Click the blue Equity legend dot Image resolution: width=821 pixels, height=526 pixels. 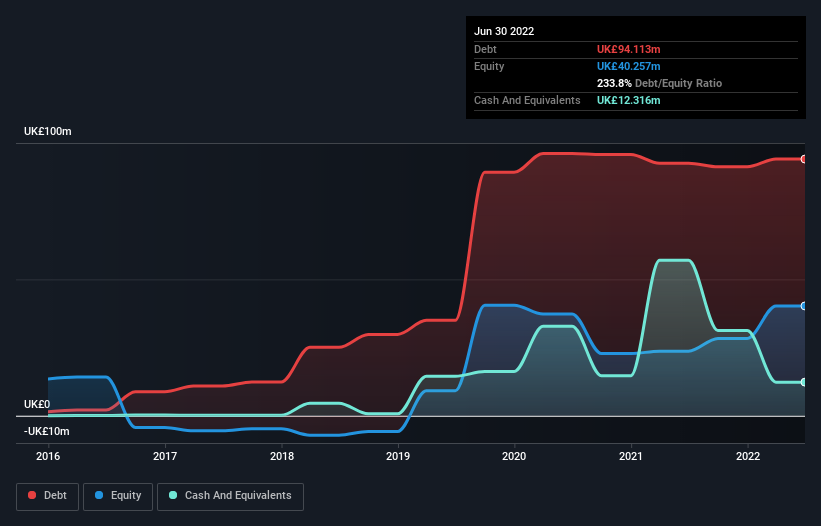pos(99,495)
